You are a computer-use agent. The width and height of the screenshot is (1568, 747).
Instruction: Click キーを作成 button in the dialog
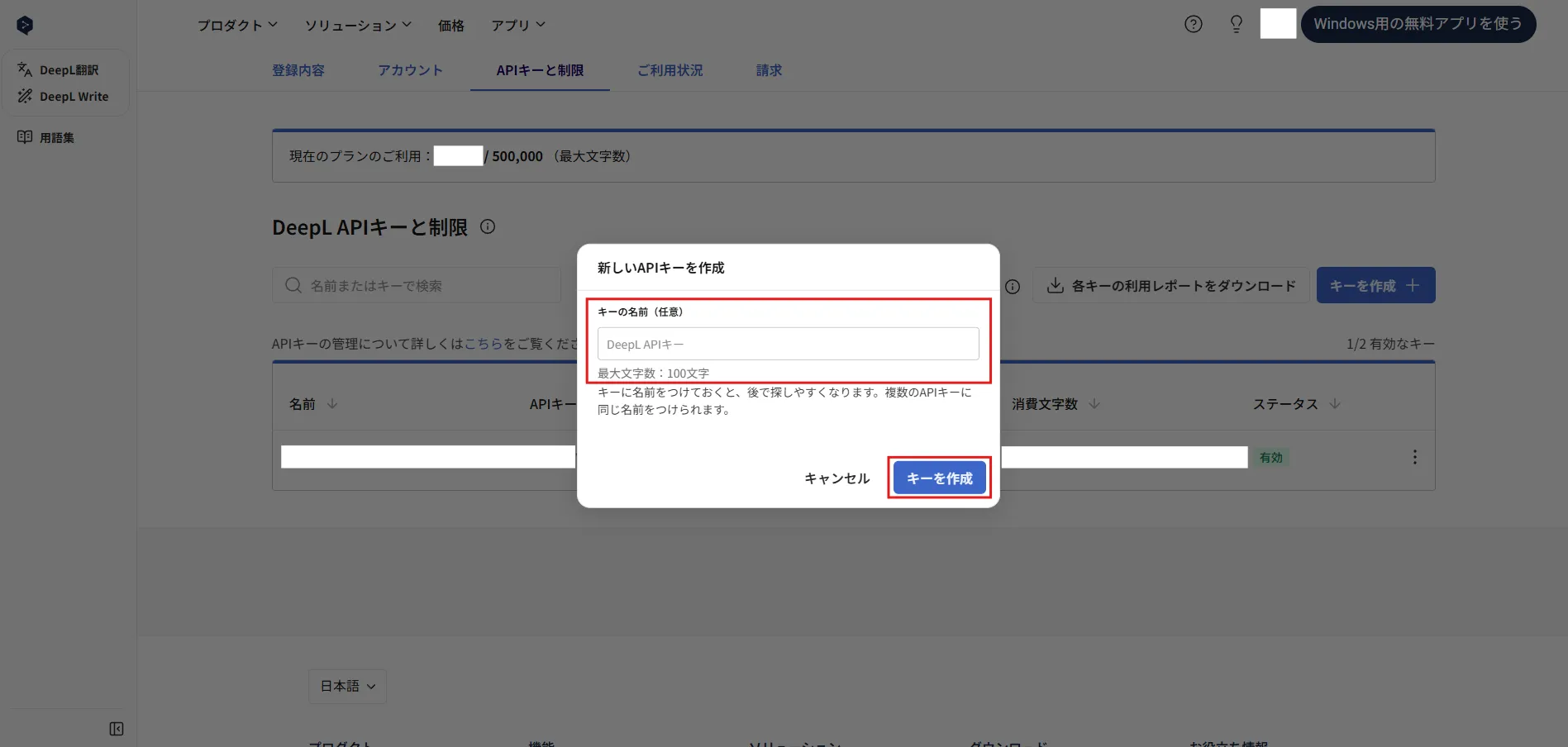pos(940,478)
